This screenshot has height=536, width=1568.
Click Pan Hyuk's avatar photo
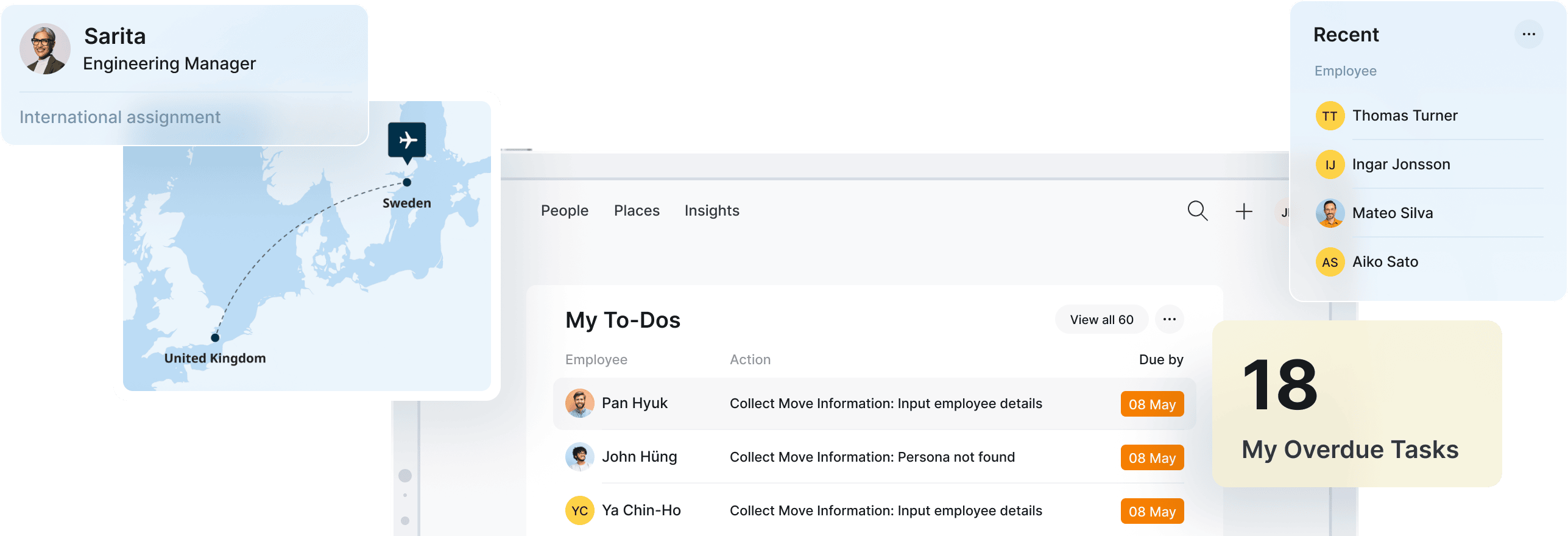point(579,403)
